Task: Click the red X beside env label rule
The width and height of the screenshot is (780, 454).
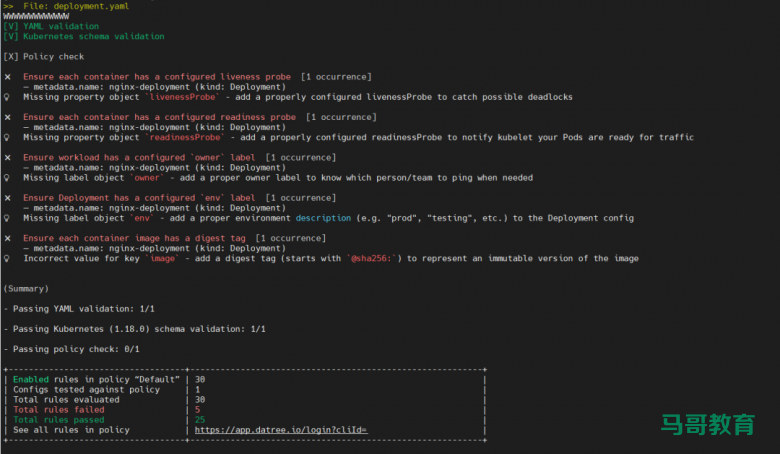Action: [8, 198]
